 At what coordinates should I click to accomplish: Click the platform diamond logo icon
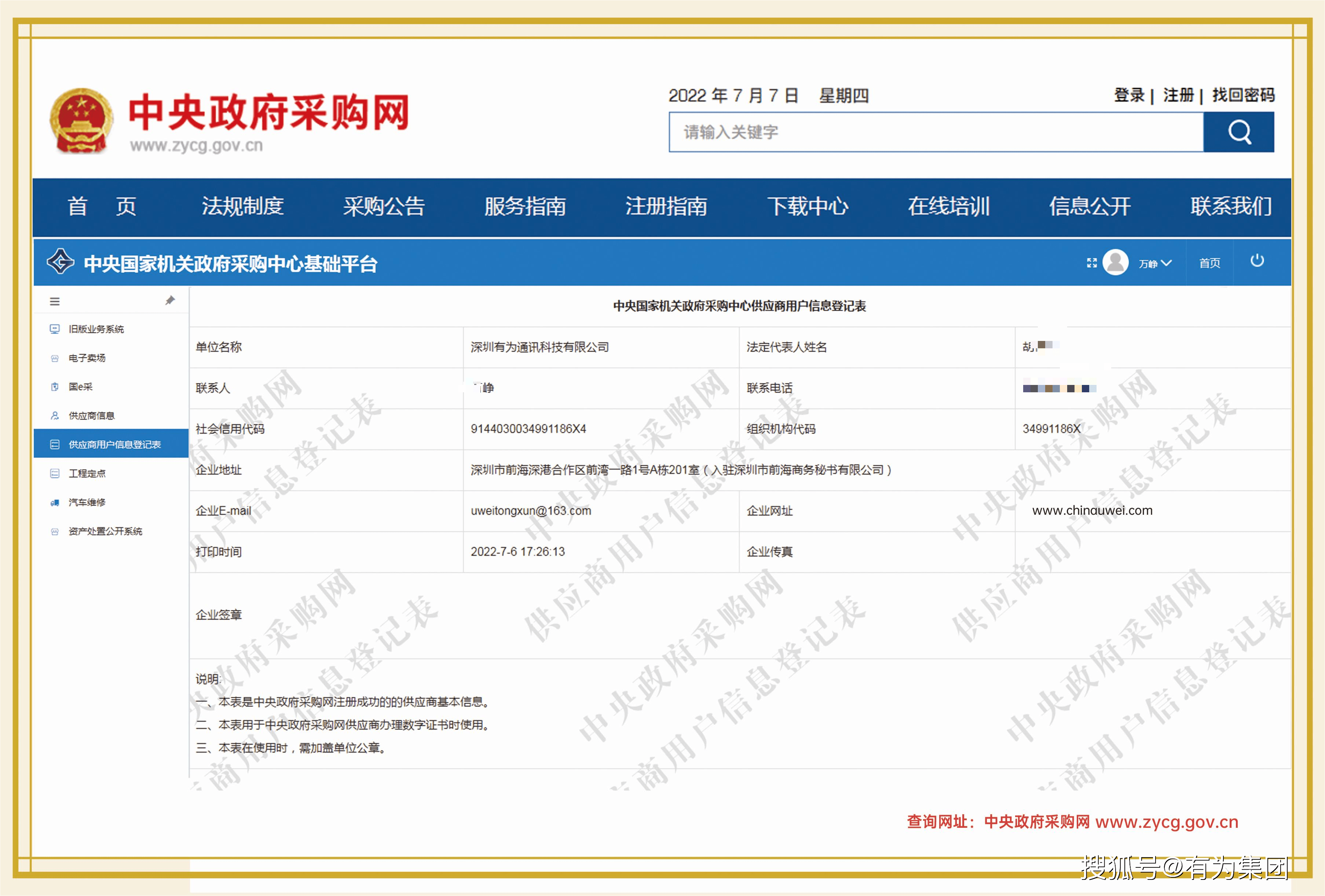coord(61,262)
